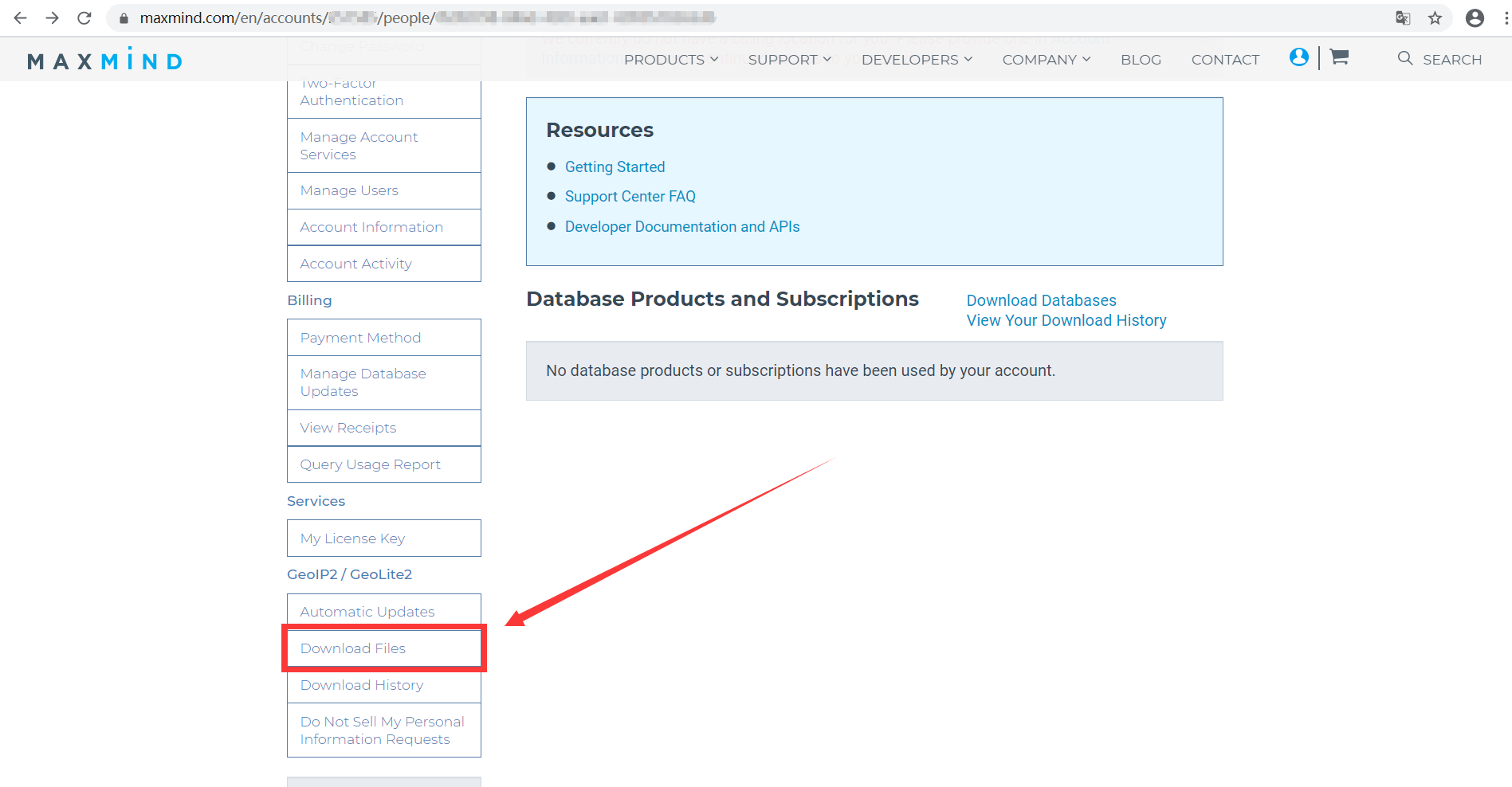Open the Contact page
The height and width of the screenshot is (787, 1512).
tap(1225, 60)
